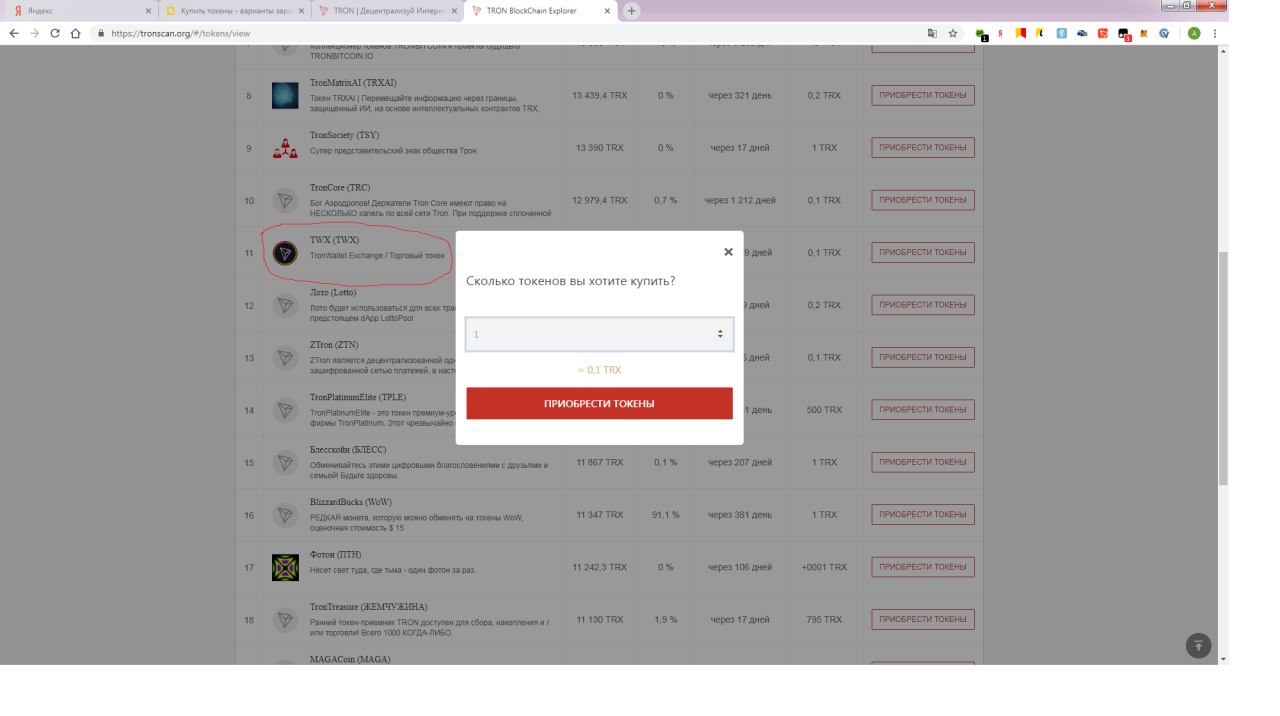Open the browser home page
Viewport: 1280px width, 716px height.
click(76, 33)
